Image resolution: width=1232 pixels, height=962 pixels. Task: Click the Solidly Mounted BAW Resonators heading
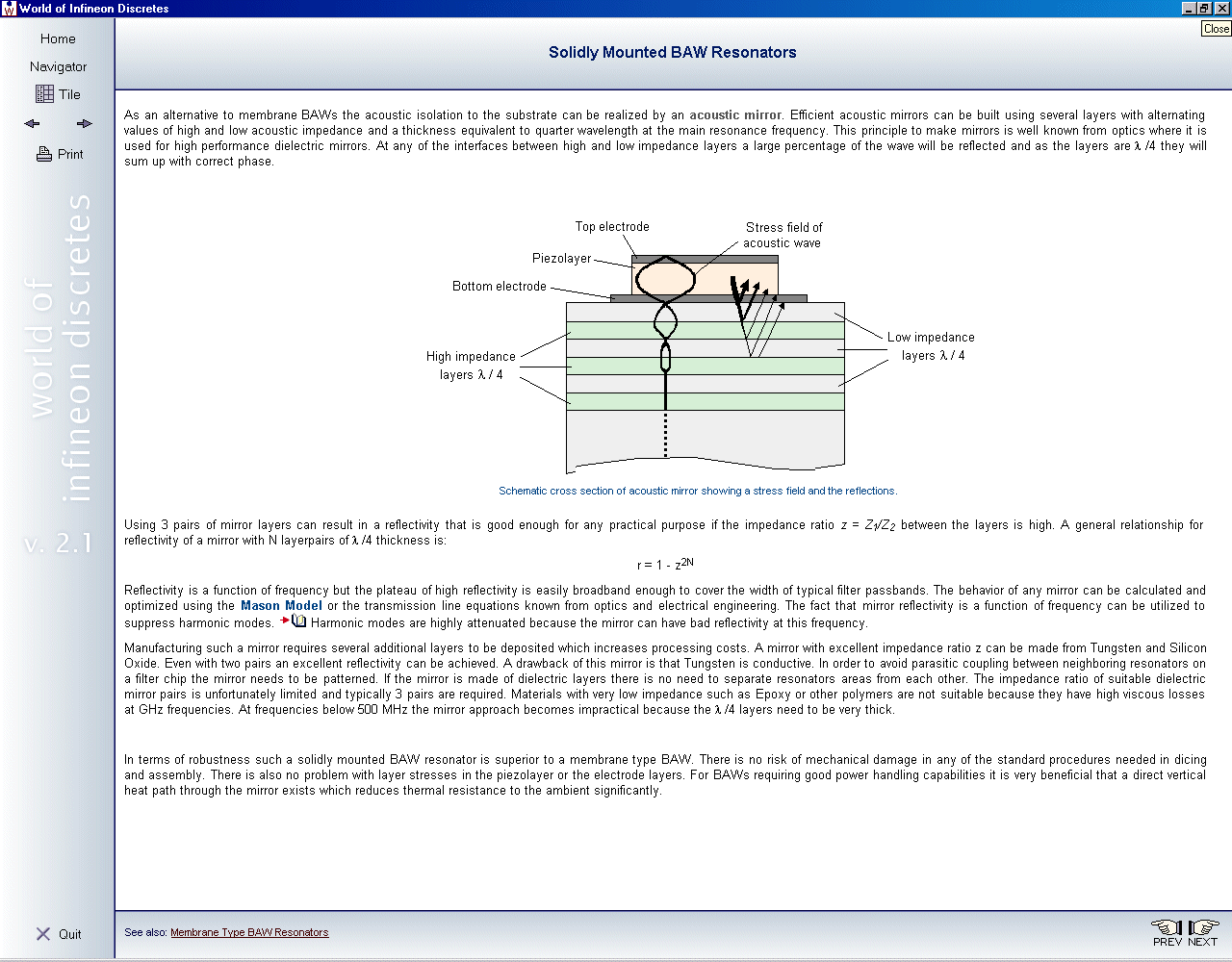672,53
